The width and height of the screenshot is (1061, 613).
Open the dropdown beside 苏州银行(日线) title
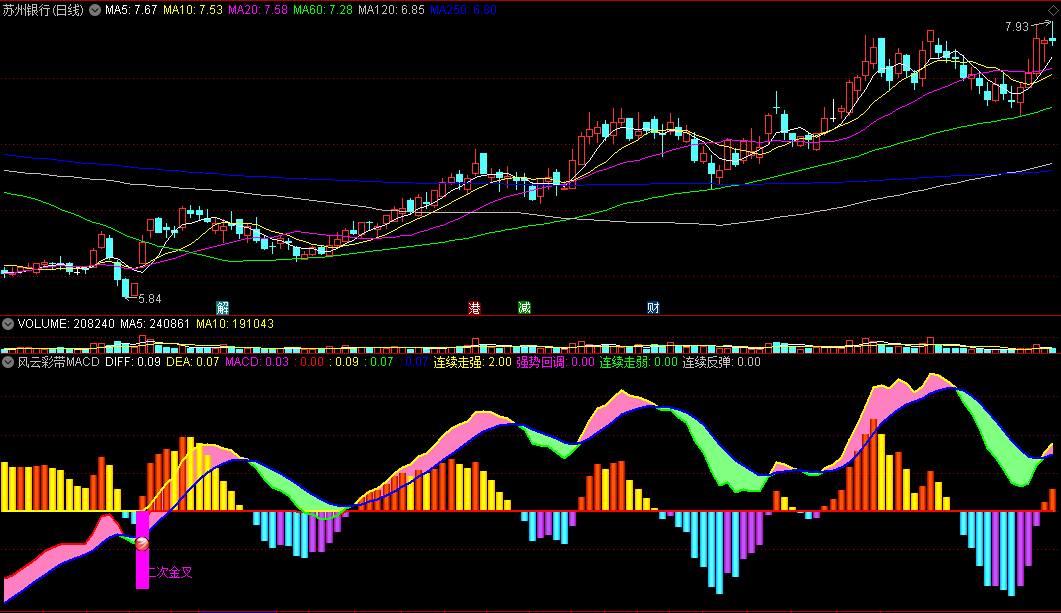pos(95,10)
